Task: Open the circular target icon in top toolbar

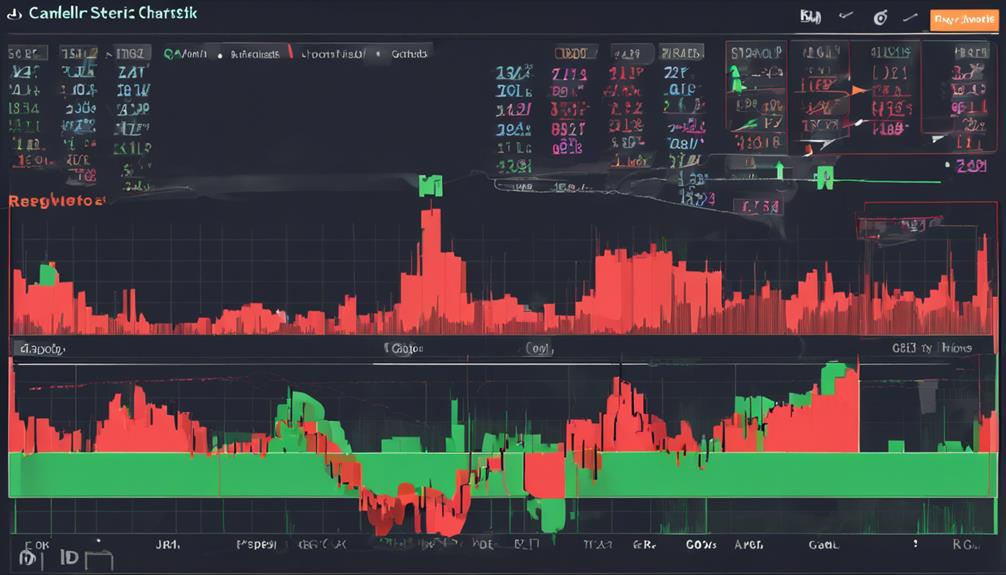Action: pos(880,18)
